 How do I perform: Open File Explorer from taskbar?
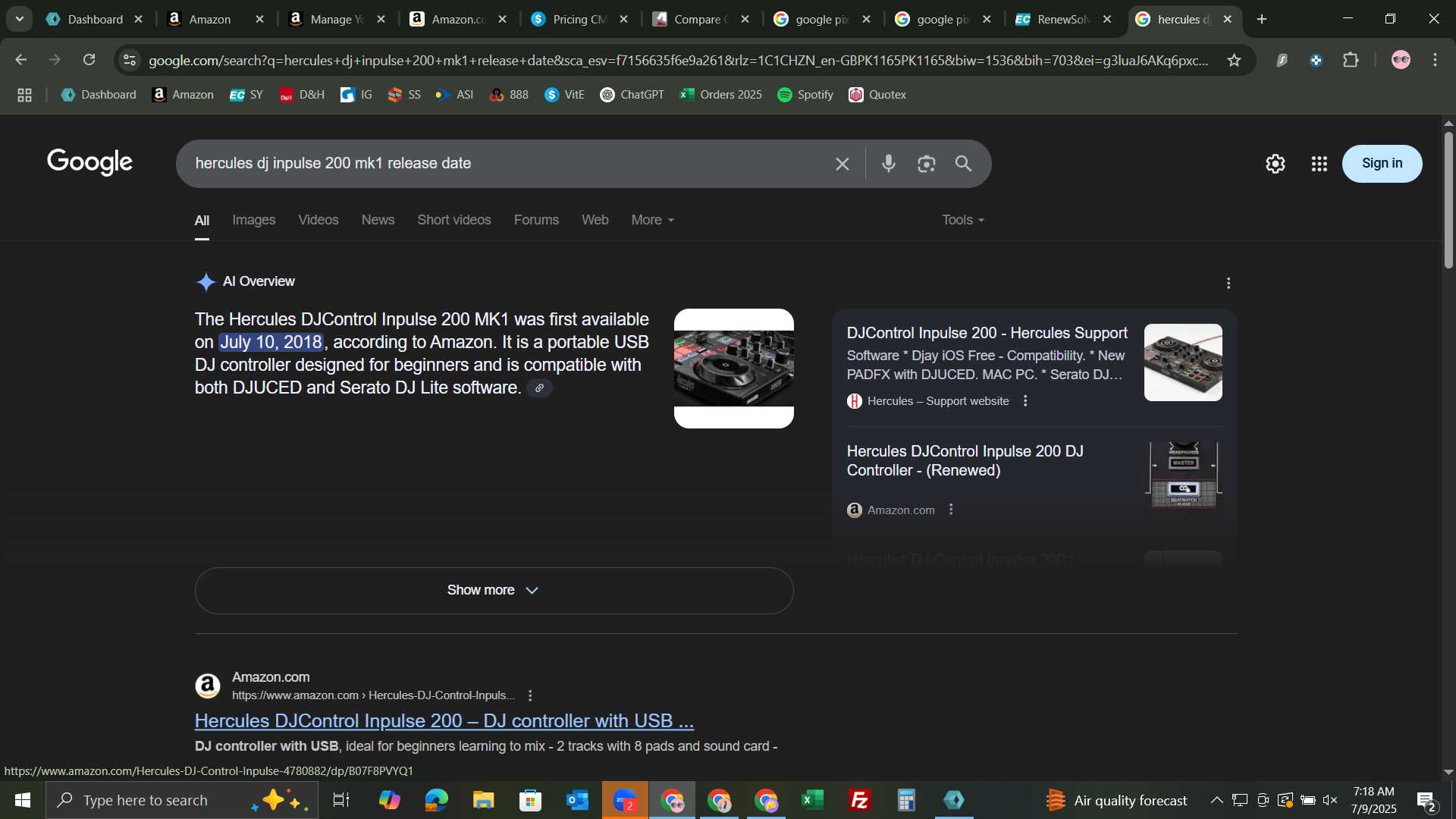484,800
